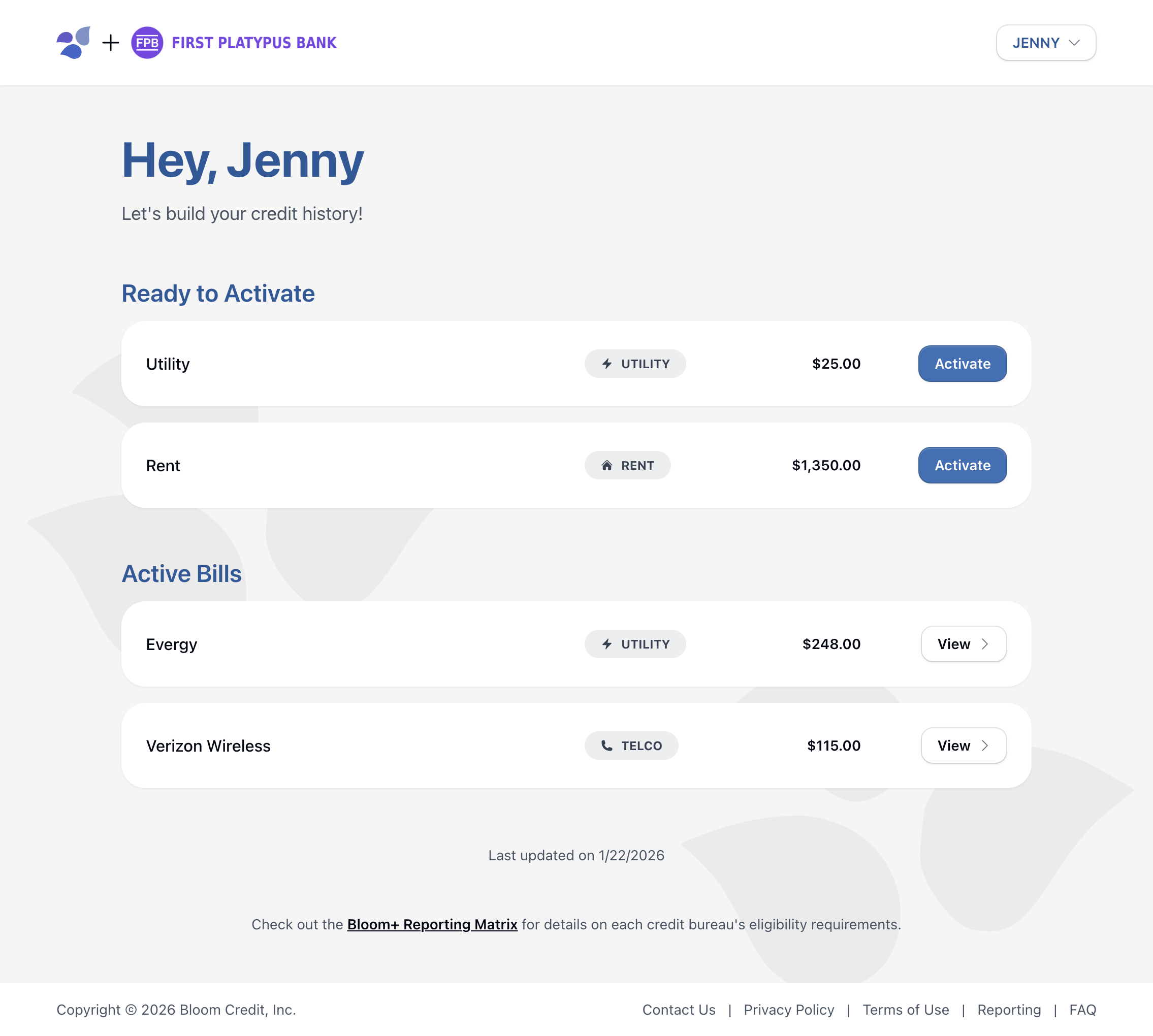Go to the FAQ footer link

(1082, 1010)
